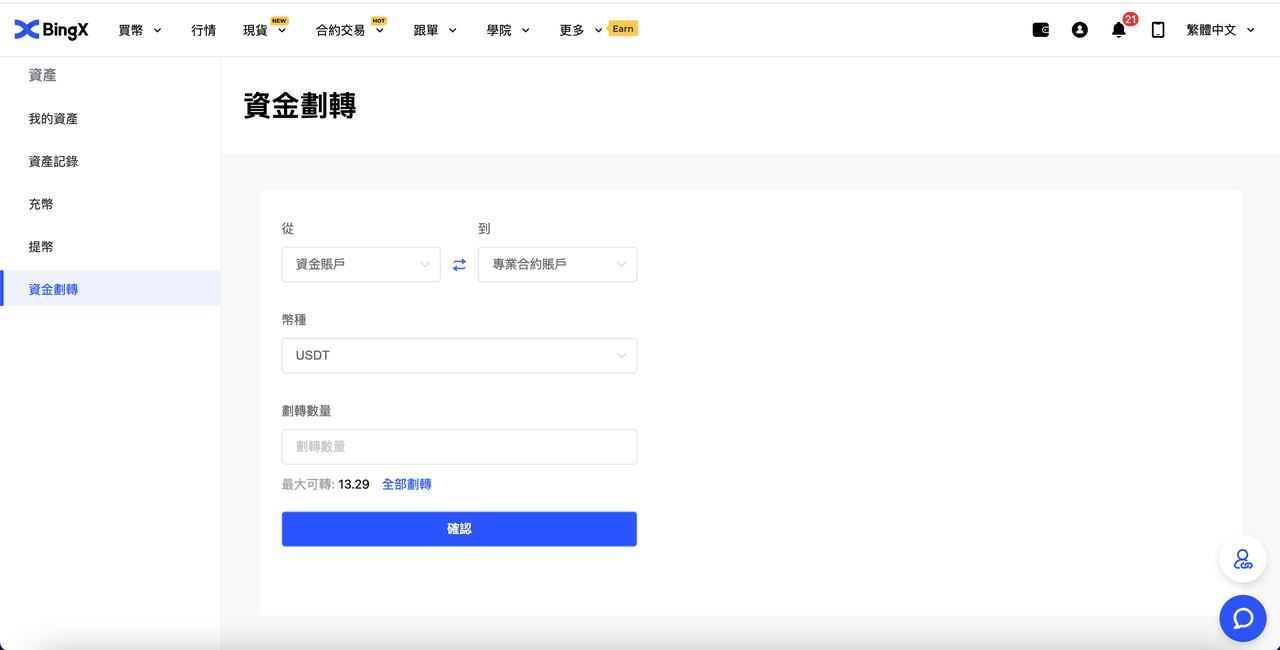Expand the 資金賬戶 source account dropdown
The width and height of the screenshot is (1280, 650).
click(x=361, y=265)
